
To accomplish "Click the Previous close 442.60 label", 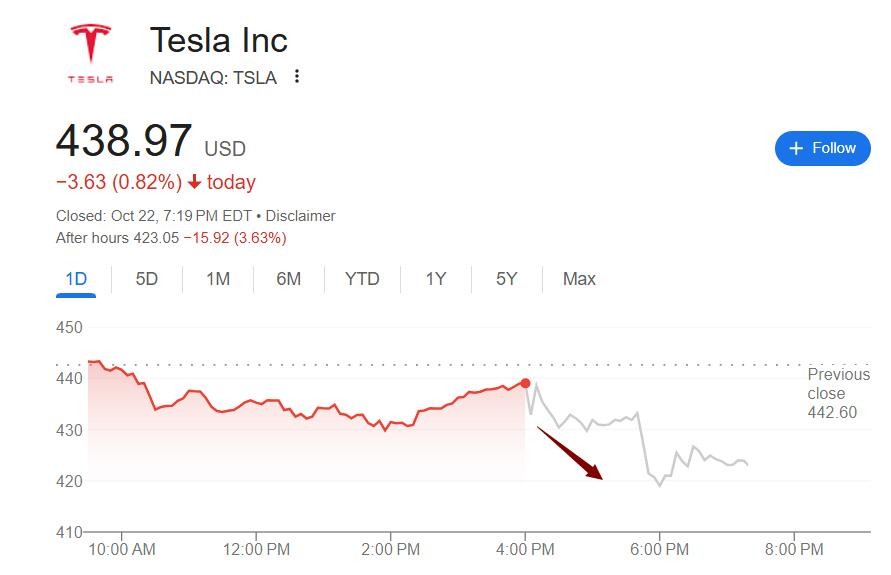I will click(838, 393).
